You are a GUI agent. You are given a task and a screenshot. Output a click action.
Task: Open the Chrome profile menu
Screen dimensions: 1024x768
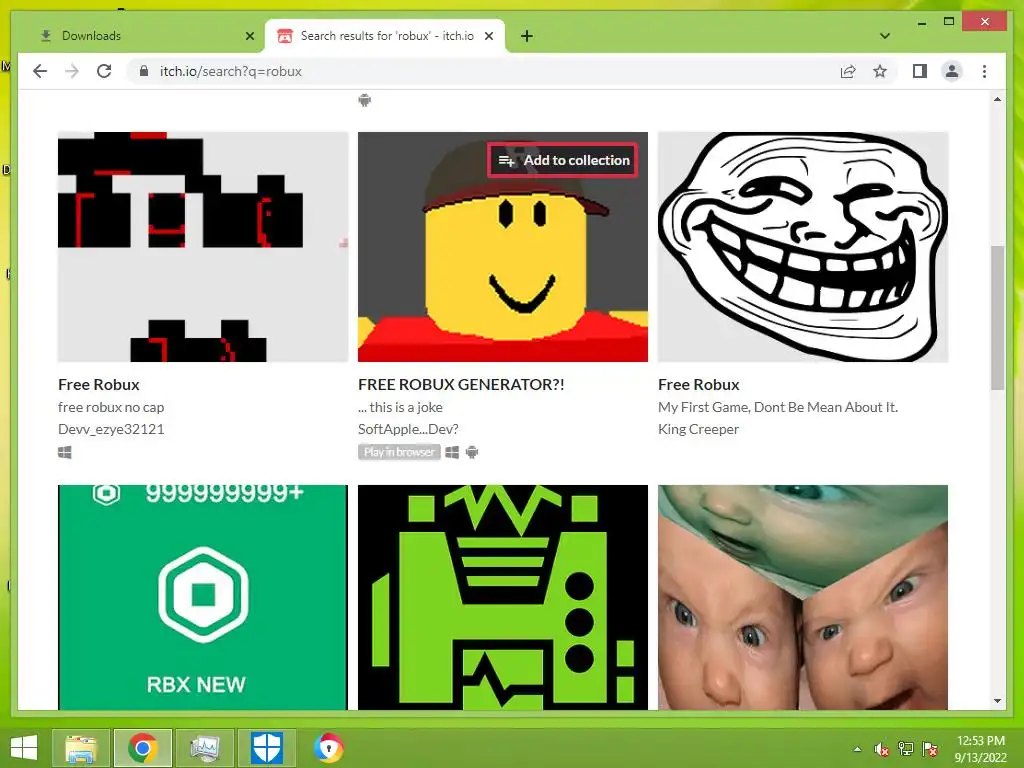coord(952,71)
